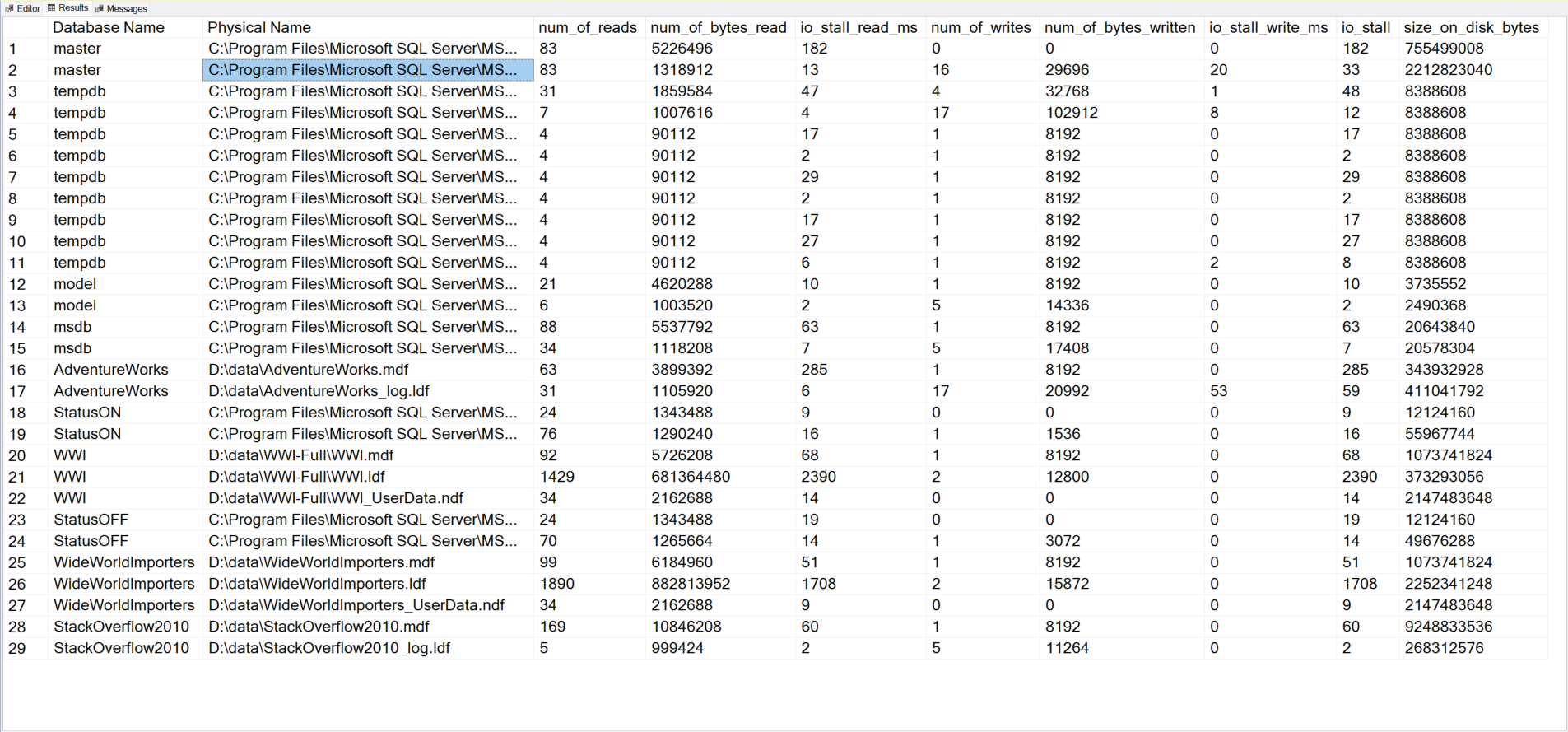The width and height of the screenshot is (1568, 732).
Task: Click the StackOverflow2010_log.ldf cell
Action: coord(368,648)
